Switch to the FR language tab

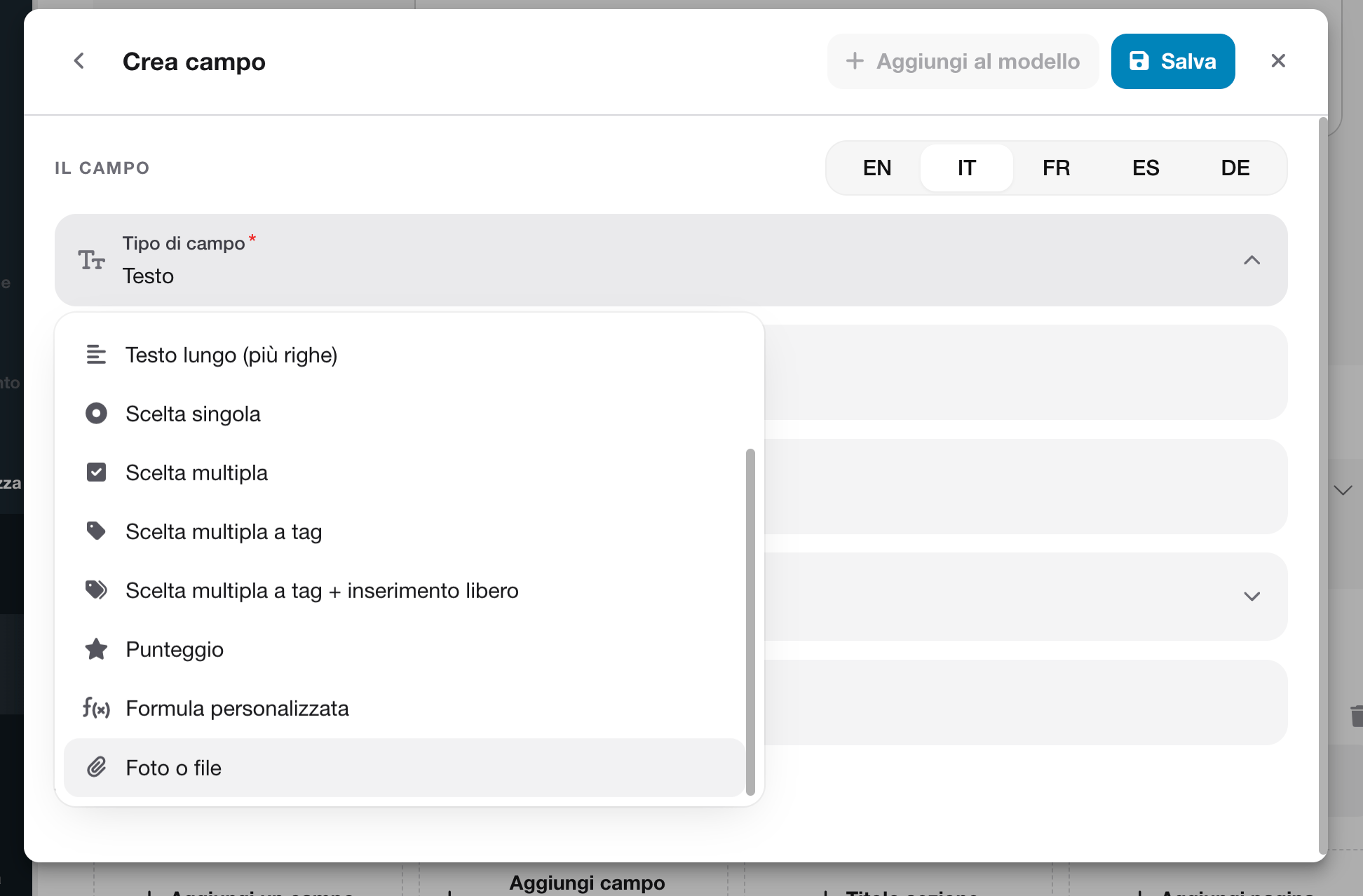pos(1056,168)
